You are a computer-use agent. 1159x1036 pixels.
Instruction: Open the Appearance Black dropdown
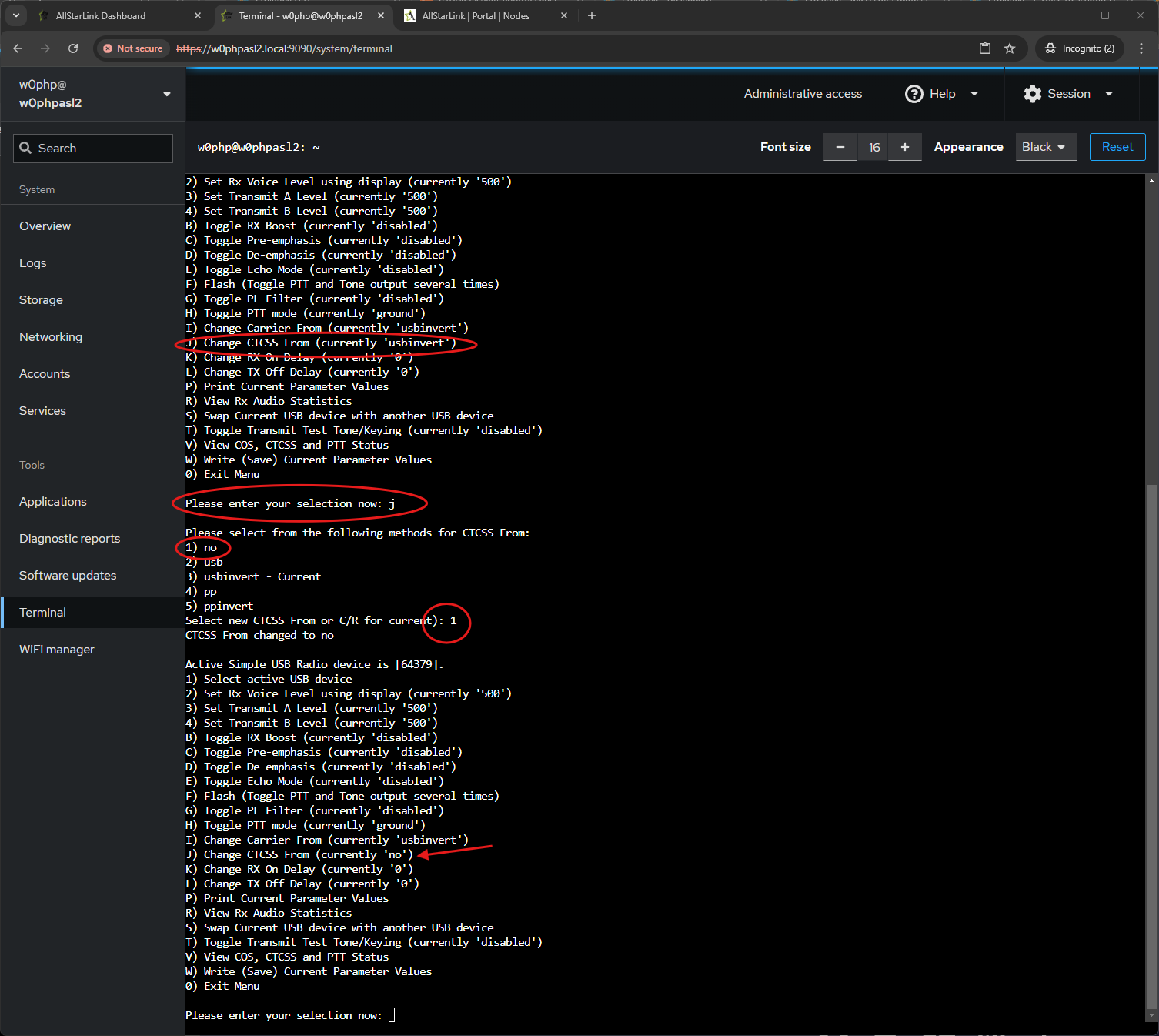click(1044, 147)
